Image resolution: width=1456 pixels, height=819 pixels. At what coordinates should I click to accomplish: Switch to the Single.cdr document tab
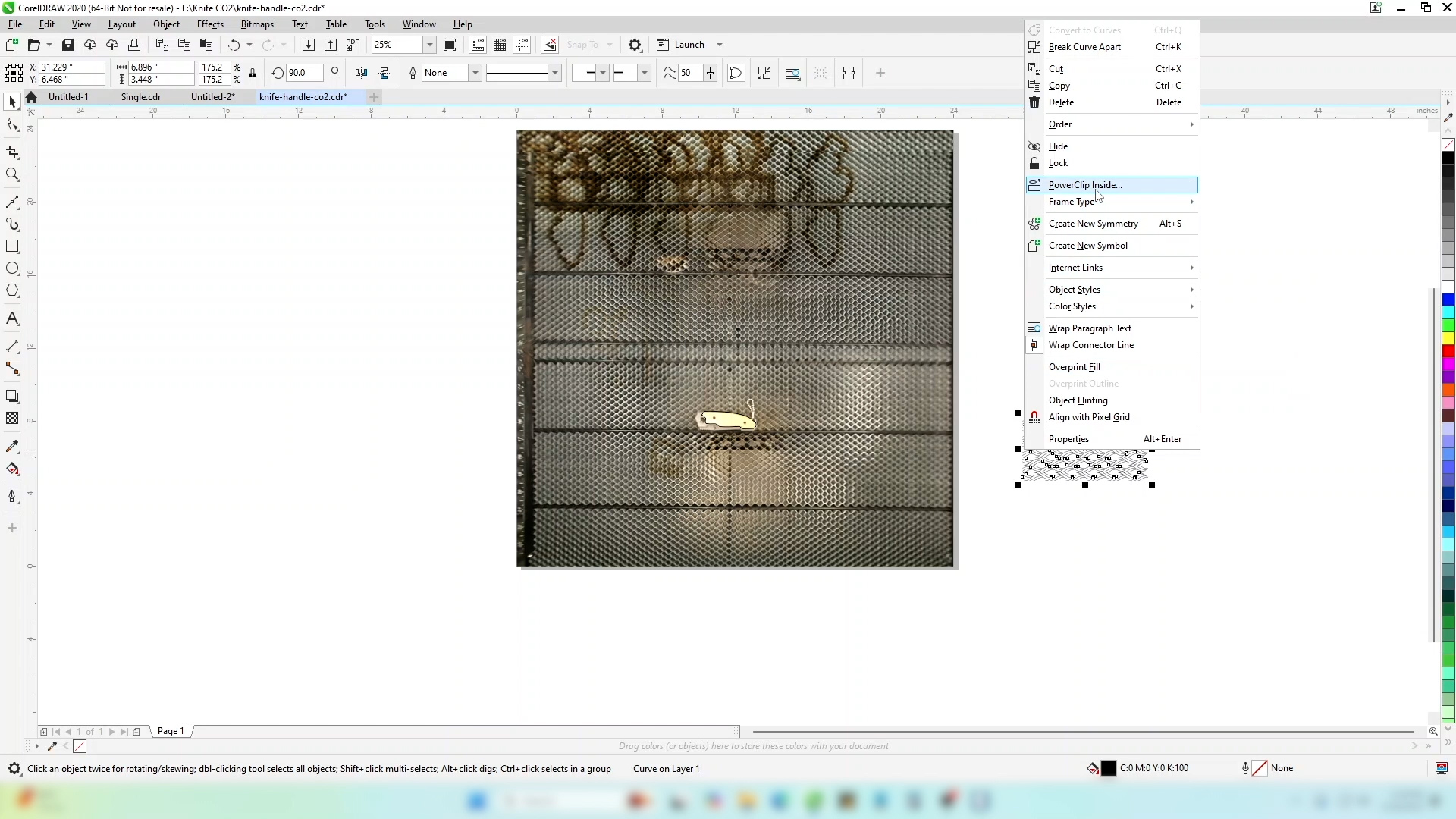pos(141,97)
